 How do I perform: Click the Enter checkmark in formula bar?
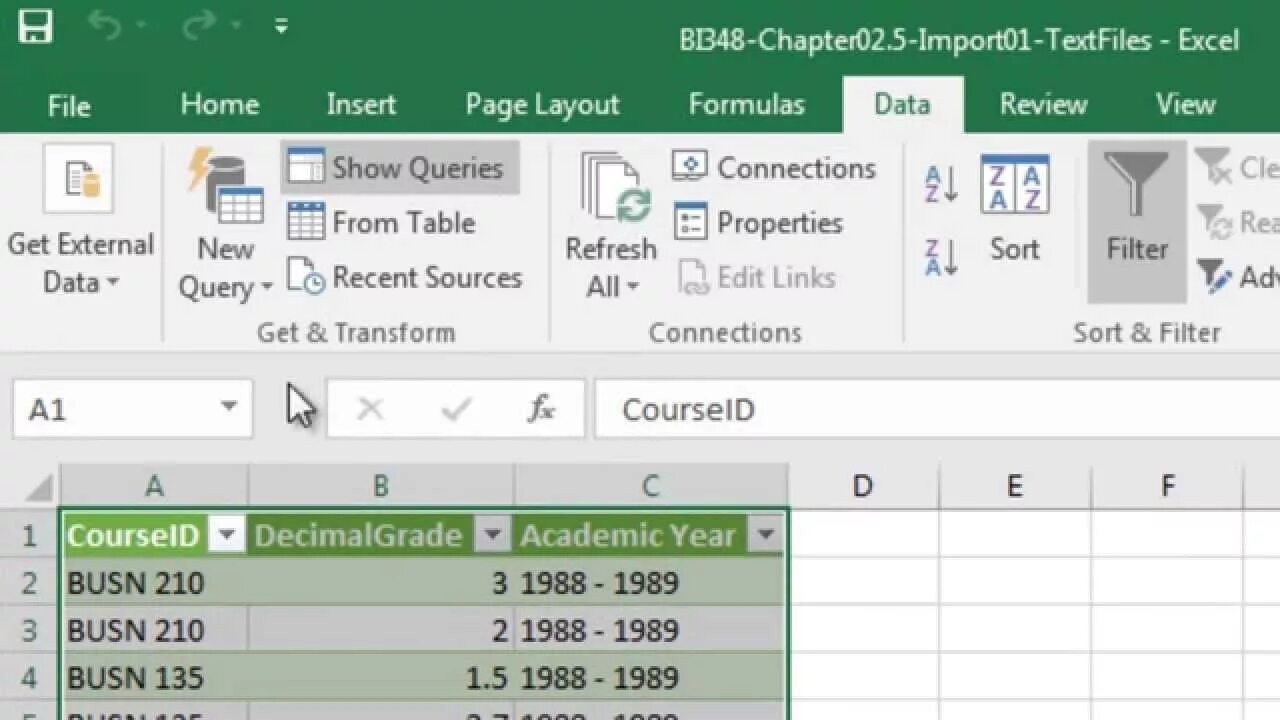pyautogui.click(x=456, y=409)
